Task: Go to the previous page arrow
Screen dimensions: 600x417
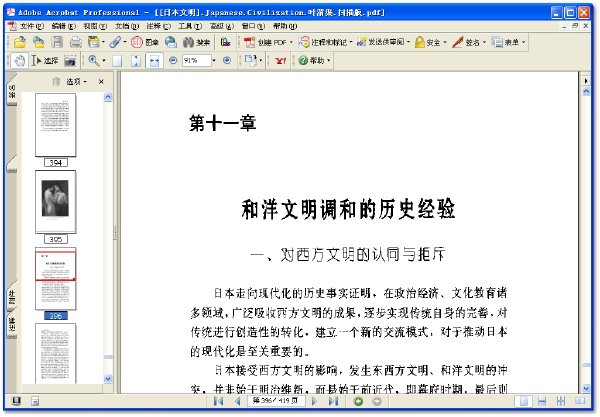Action: pyautogui.click(x=237, y=401)
